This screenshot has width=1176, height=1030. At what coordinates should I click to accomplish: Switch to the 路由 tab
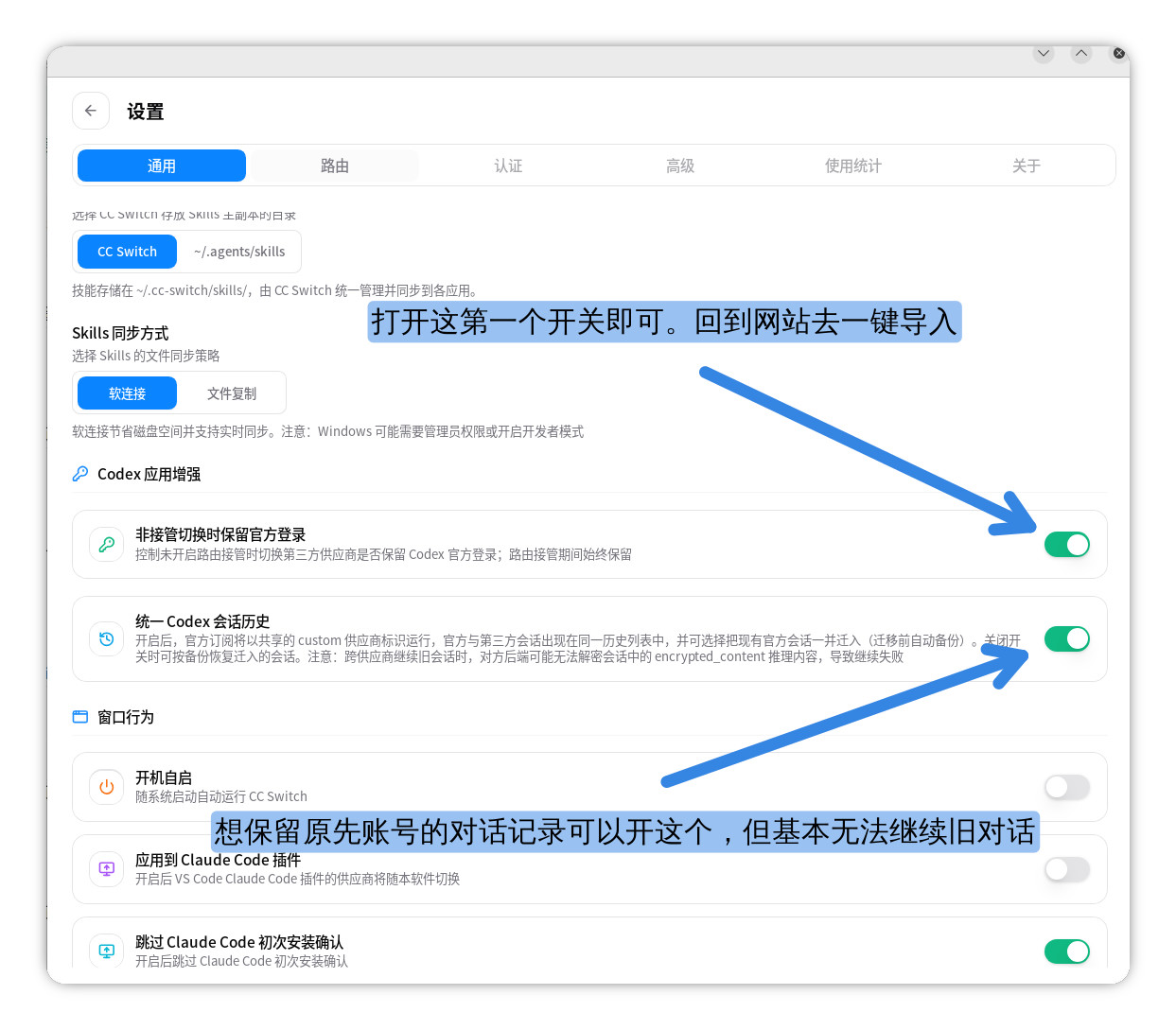pos(335,166)
